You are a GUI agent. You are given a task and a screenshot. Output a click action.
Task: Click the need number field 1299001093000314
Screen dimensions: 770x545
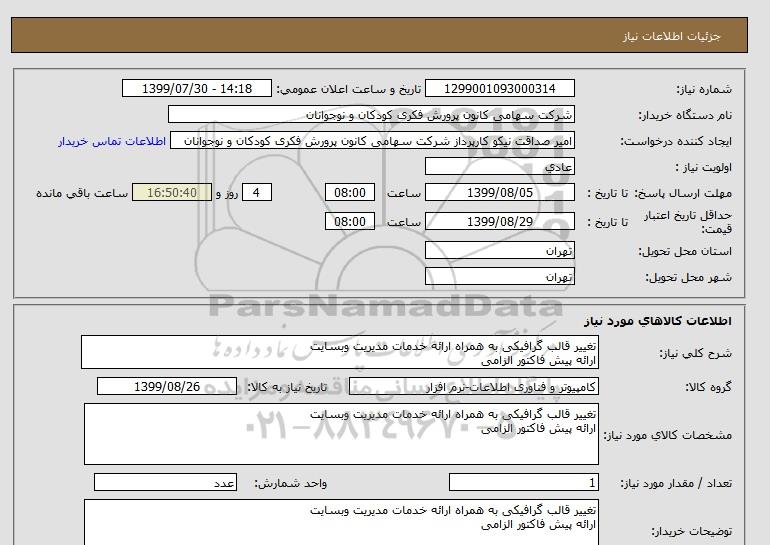[x=499, y=88]
